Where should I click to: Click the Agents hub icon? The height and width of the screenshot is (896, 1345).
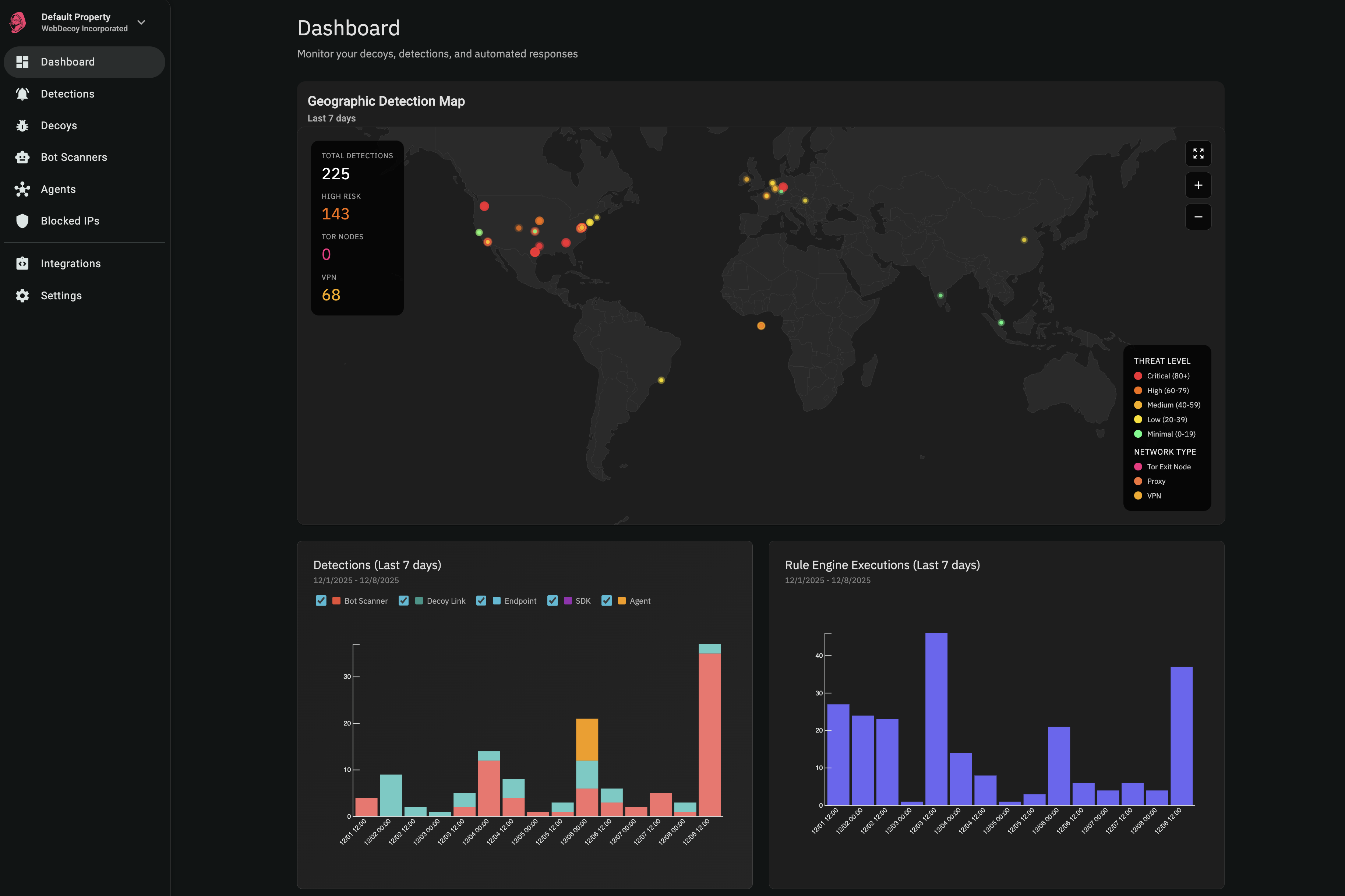coord(22,189)
